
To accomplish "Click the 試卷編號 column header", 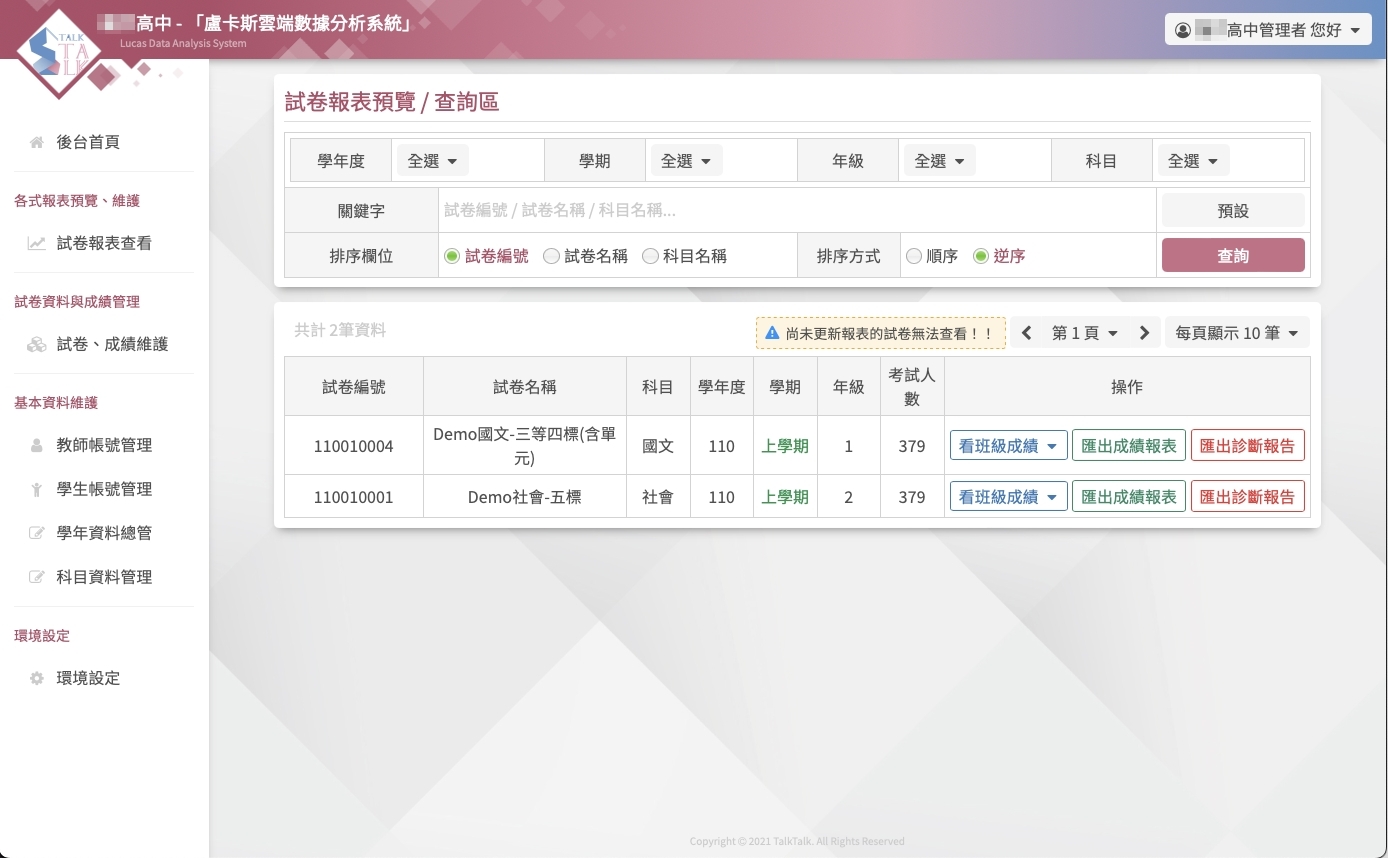I will pos(354,387).
